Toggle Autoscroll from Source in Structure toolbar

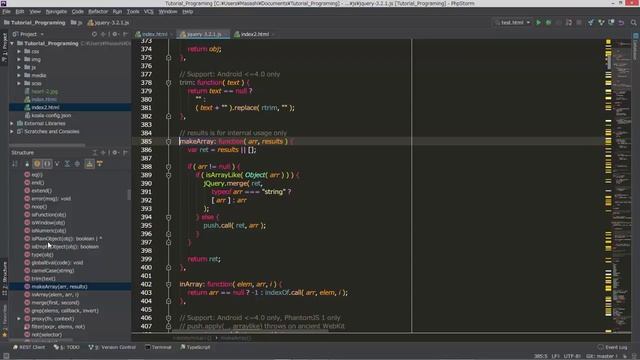pos(100,164)
